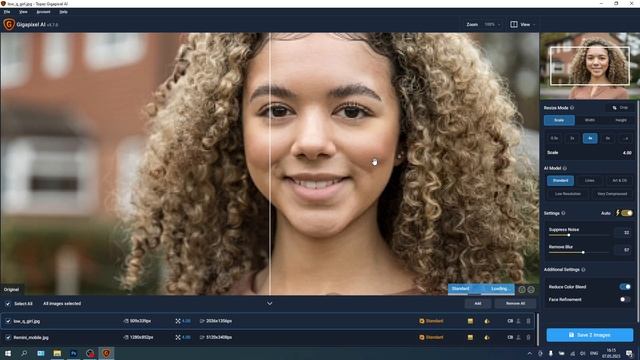Click the sad face rating icon on the preview
The width and height of the screenshot is (640, 360).
tap(531, 289)
